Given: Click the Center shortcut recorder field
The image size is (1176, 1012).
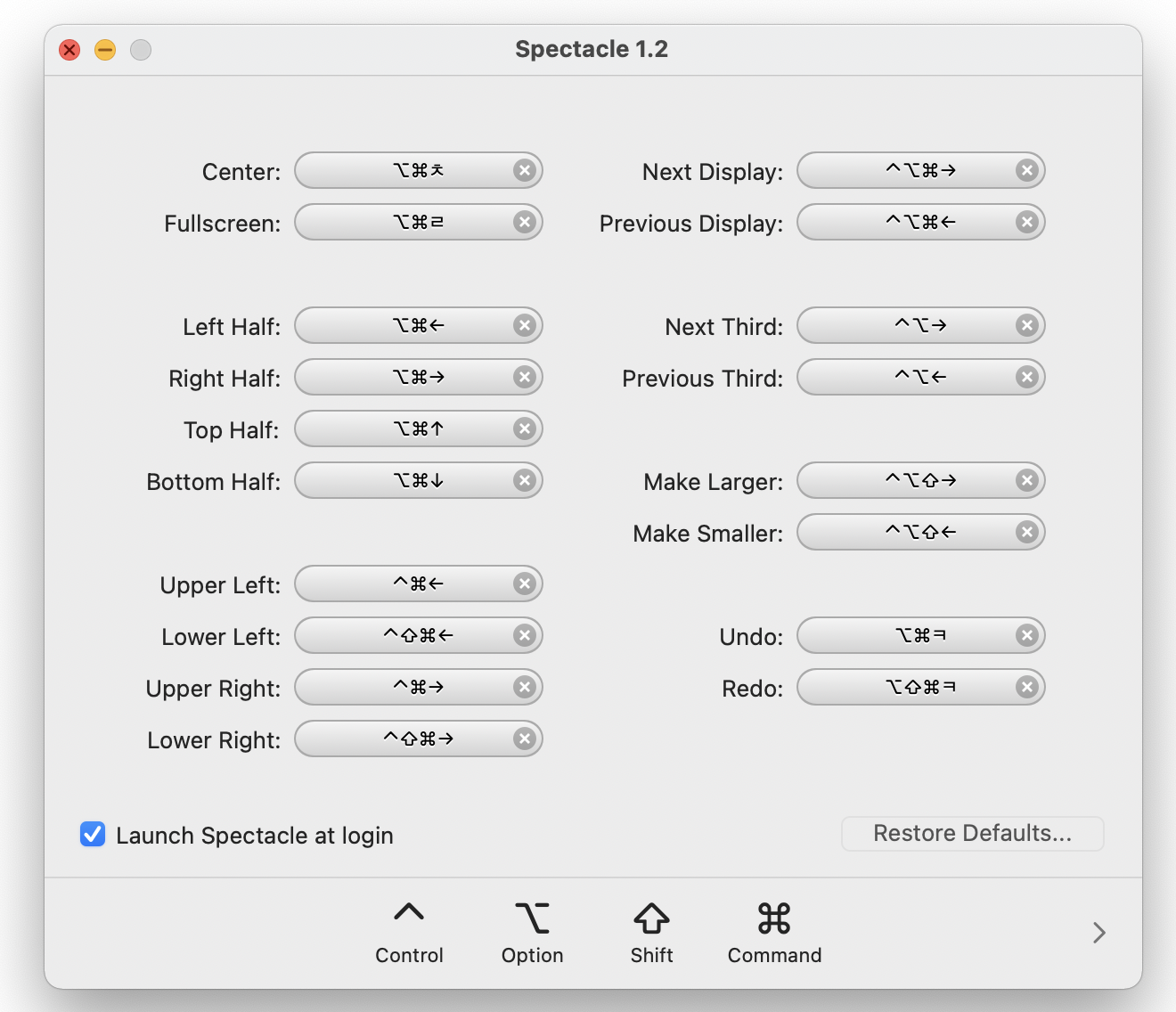Looking at the screenshot, I should click(419, 170).
